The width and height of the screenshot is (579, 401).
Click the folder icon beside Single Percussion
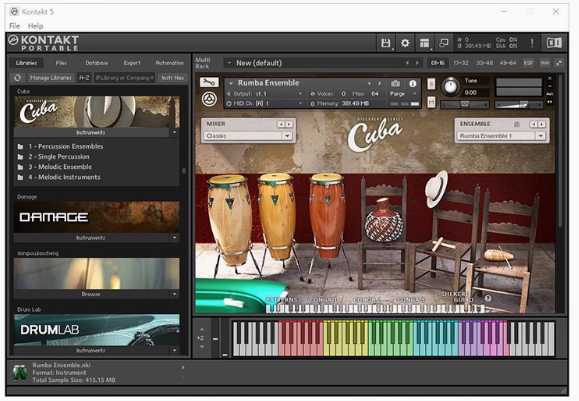coord(21,157)
